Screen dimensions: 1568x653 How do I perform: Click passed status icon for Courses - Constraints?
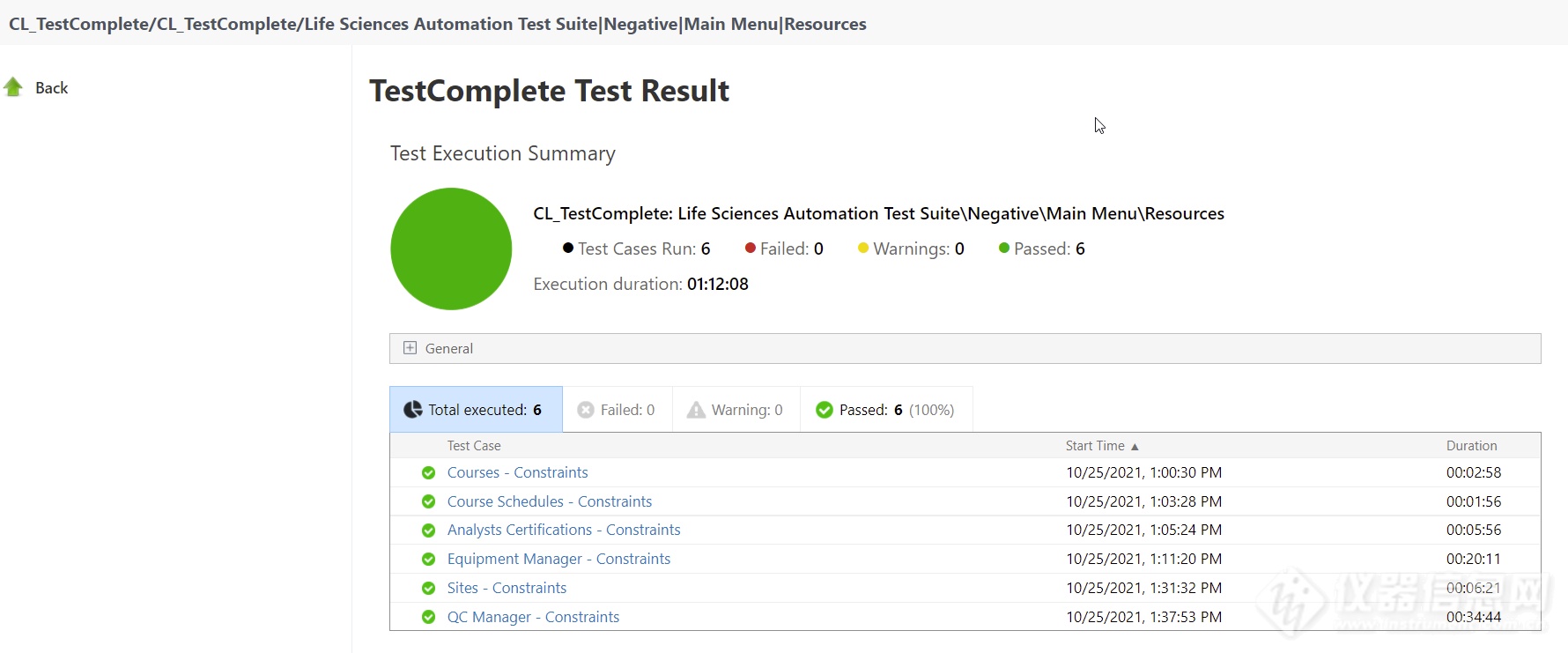[x=428, y=473]
